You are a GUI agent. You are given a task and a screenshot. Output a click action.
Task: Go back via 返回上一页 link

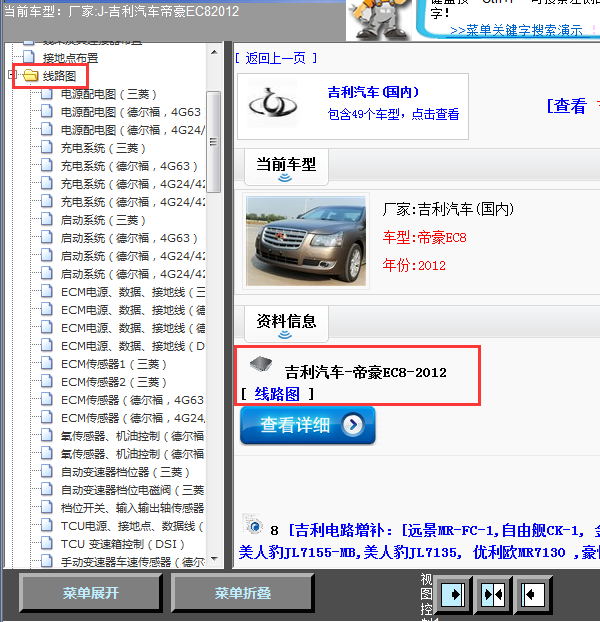tap(276, 58)
